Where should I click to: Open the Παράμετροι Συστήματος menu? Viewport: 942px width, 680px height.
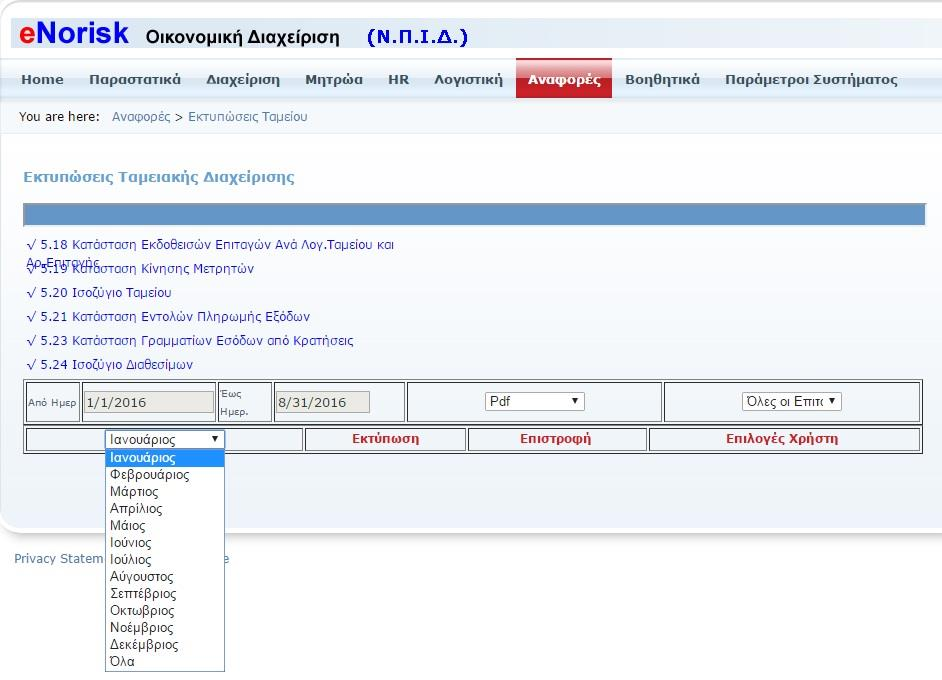click(x=811, y=79)
